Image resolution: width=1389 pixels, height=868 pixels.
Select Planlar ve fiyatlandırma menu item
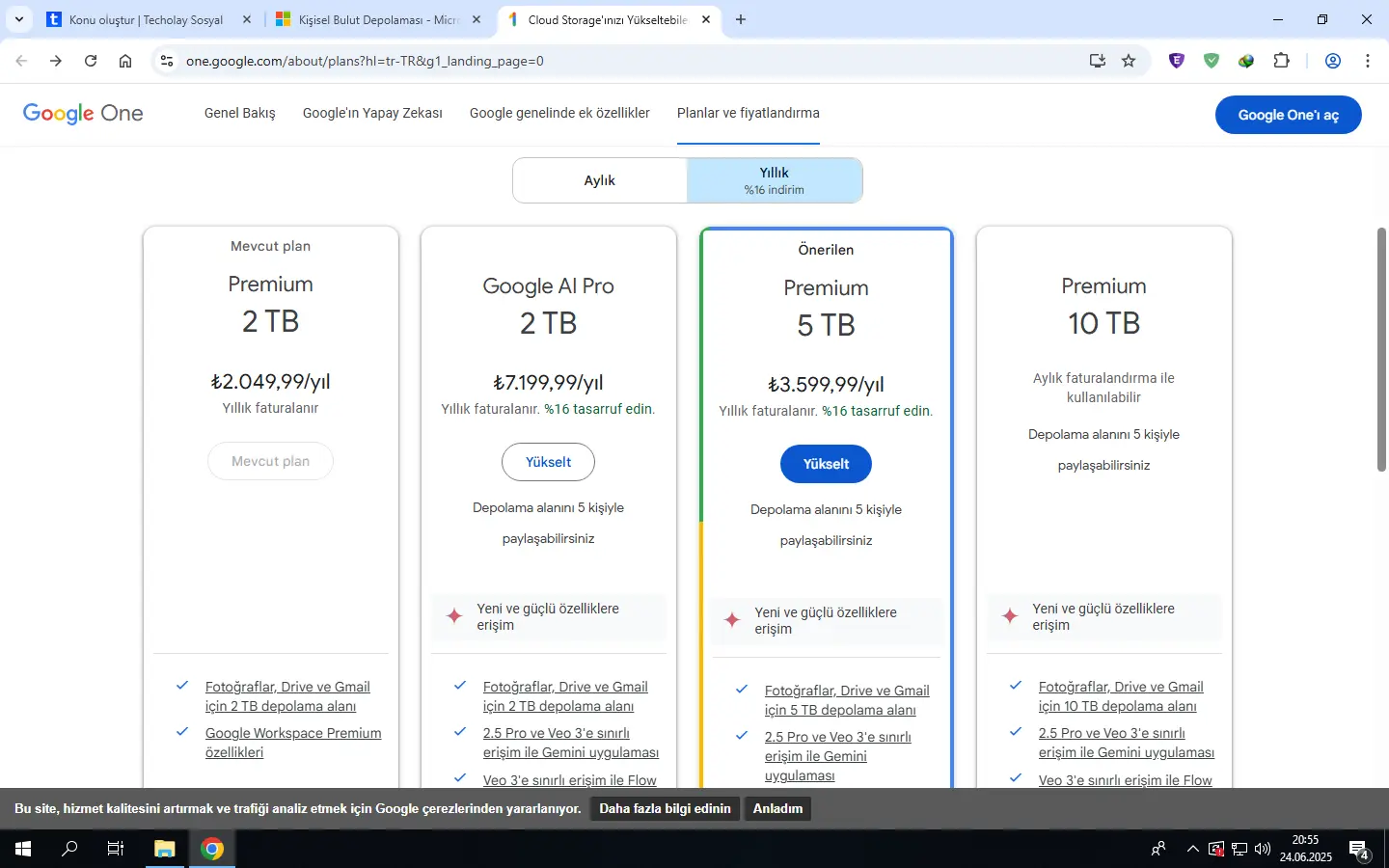click(749, 113)
